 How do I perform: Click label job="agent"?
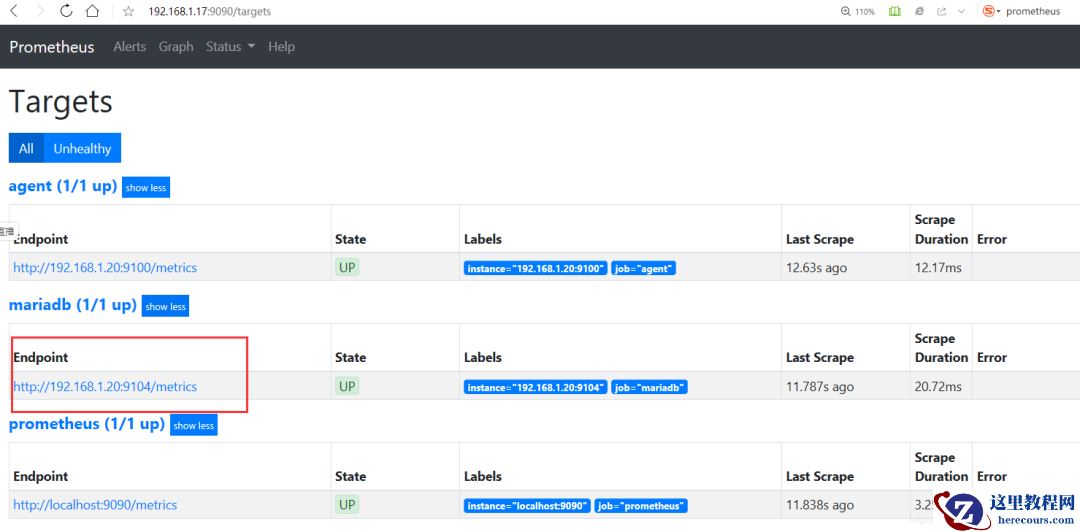click(643, 269)
